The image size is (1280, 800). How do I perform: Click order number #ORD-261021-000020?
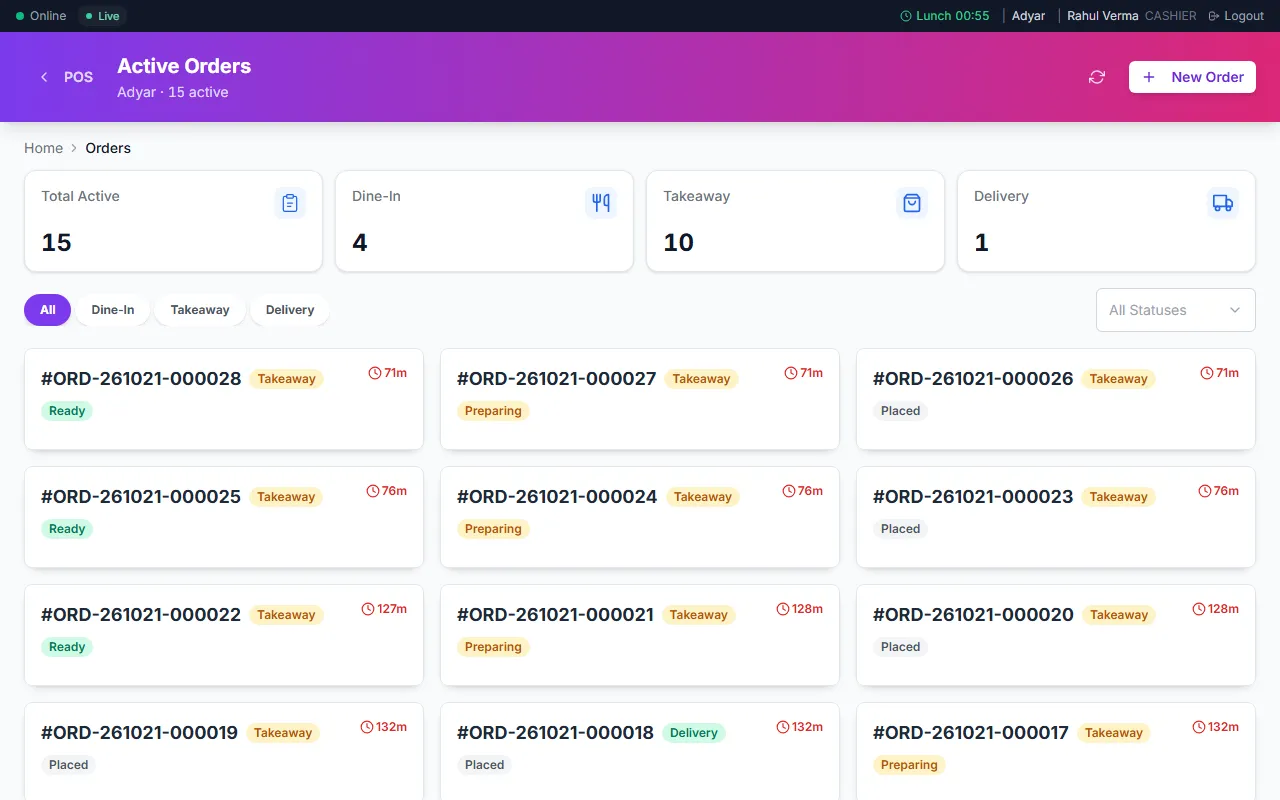tap(973, 615)
